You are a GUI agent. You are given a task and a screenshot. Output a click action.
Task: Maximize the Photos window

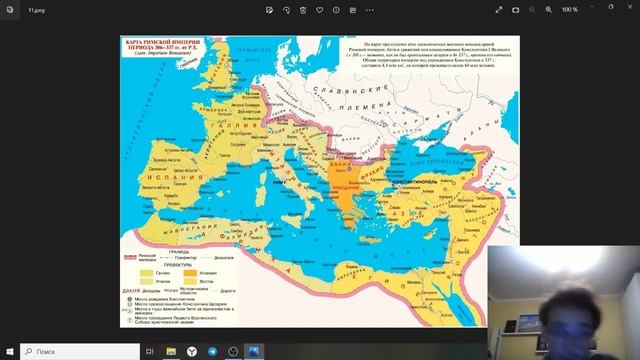(x=611, y=7)
